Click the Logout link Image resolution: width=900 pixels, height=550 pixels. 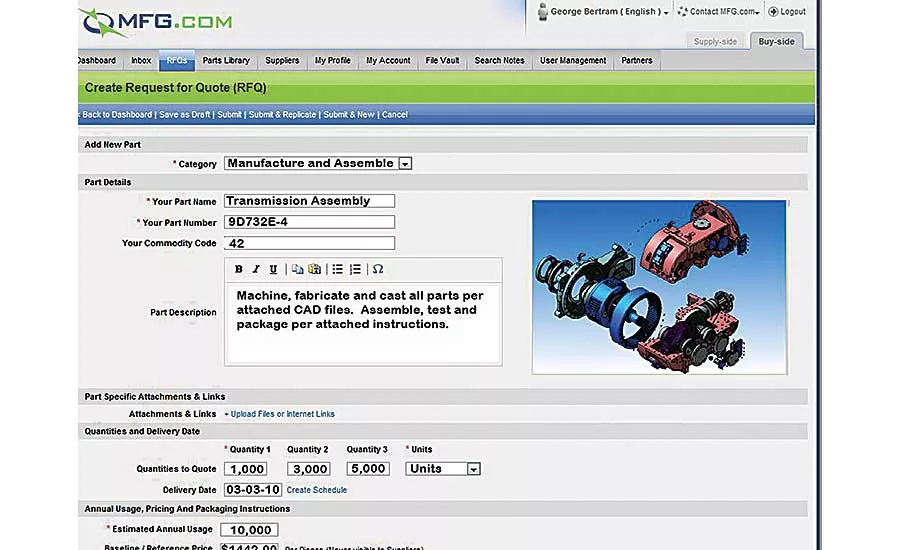[793, 11]
